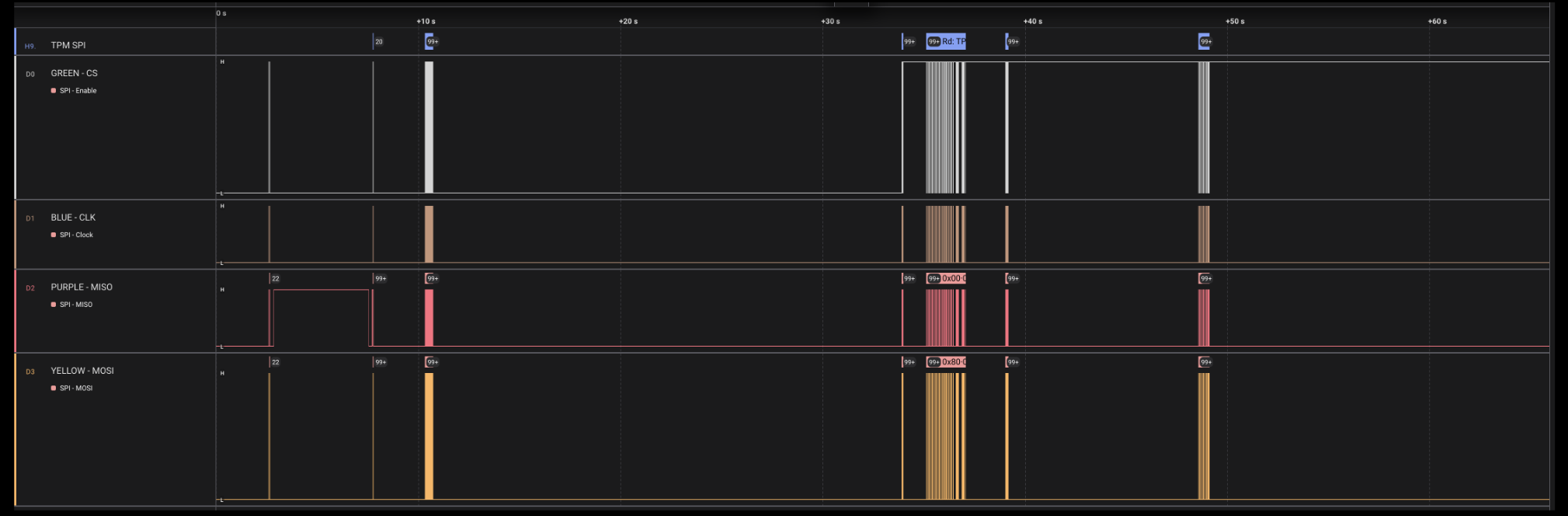Click the 0x00 decoded bubble on MISO row
1568x516 pixels.
(954, 278)
